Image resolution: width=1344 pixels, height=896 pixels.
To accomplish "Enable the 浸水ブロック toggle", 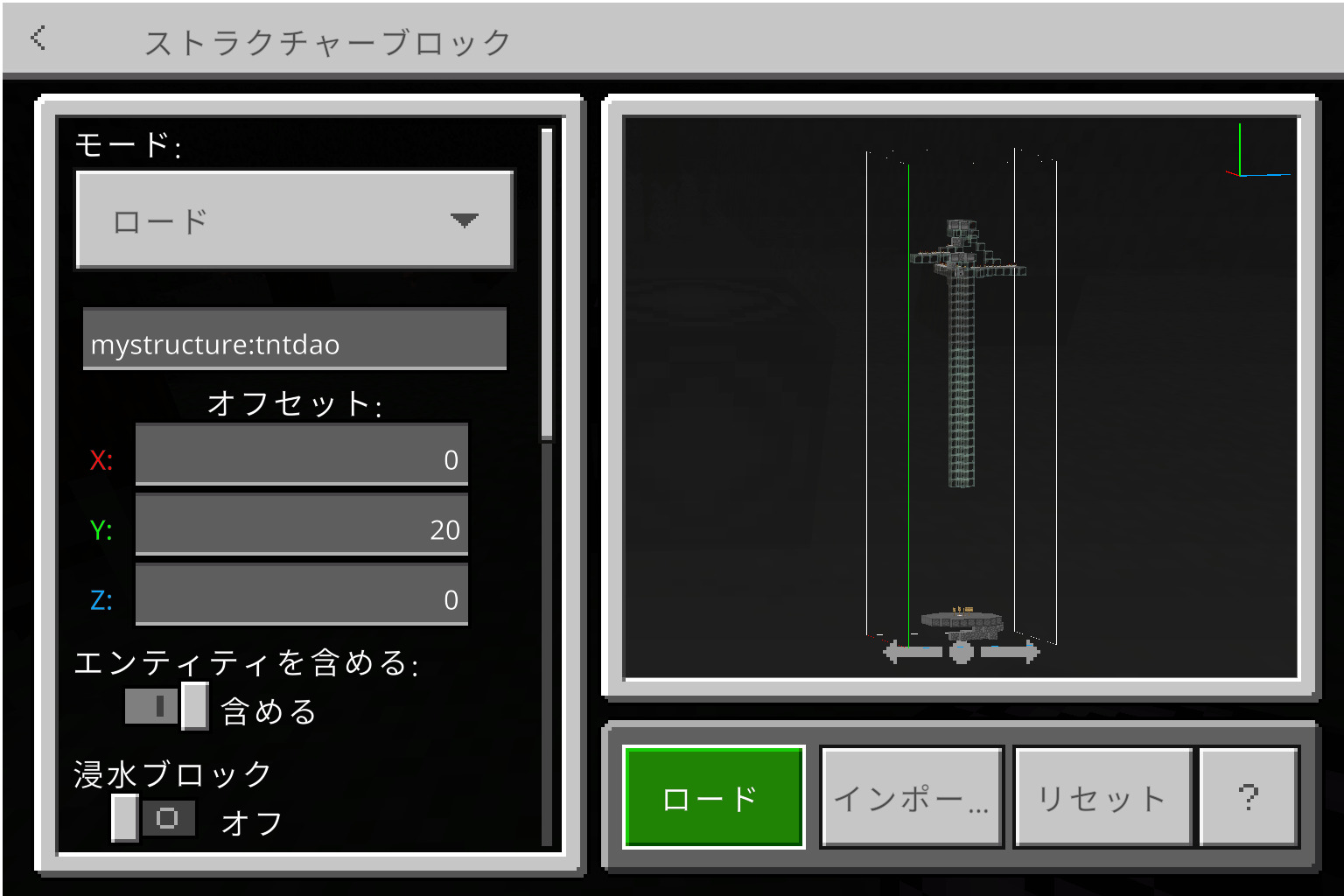I will click(153, 818).
